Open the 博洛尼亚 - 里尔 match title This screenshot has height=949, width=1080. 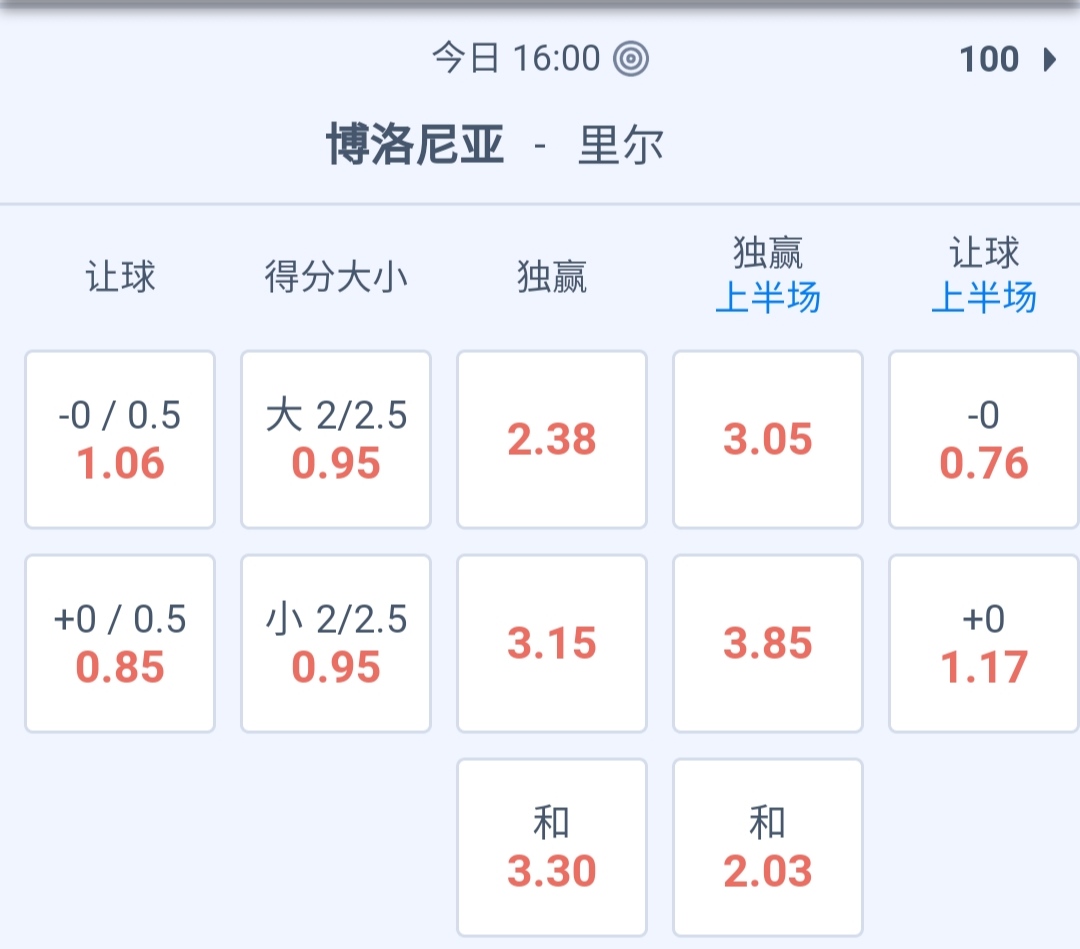click(495, 146)
